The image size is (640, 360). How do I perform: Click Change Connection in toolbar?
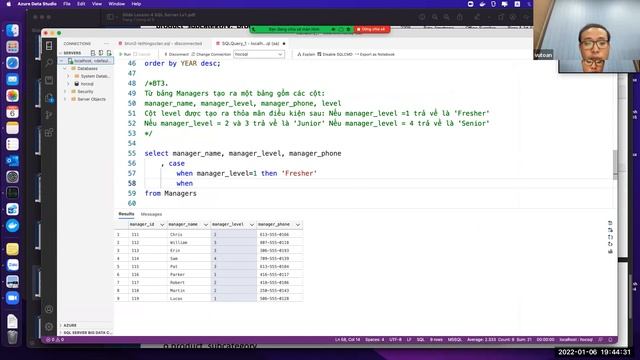(x=211, y=54)
